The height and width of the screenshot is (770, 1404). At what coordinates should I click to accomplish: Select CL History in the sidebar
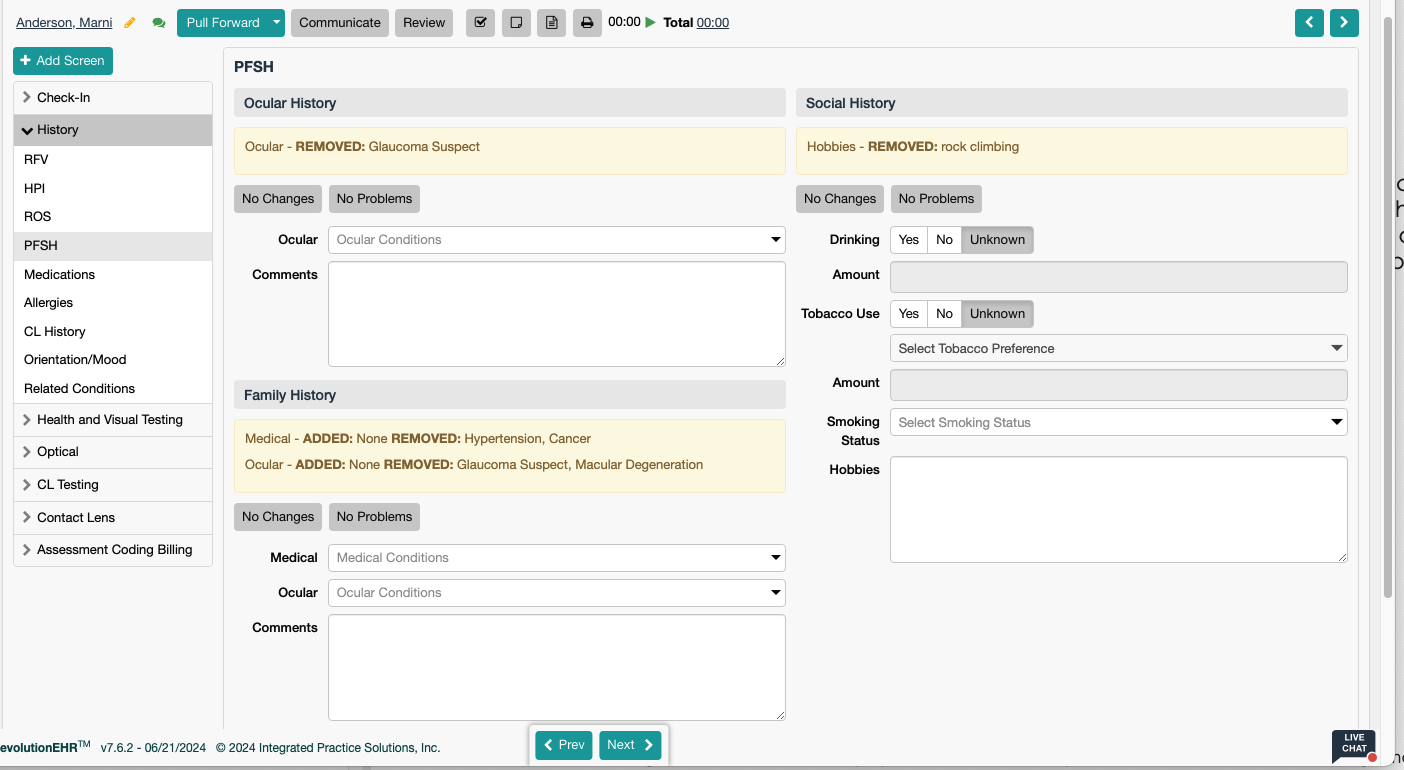pyautogui.click(x=113, y=332)
